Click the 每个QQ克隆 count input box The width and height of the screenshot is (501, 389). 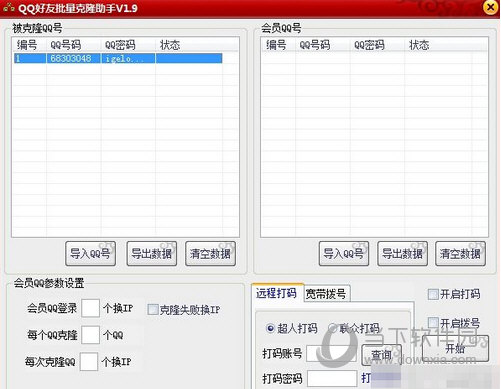(91, 335)
